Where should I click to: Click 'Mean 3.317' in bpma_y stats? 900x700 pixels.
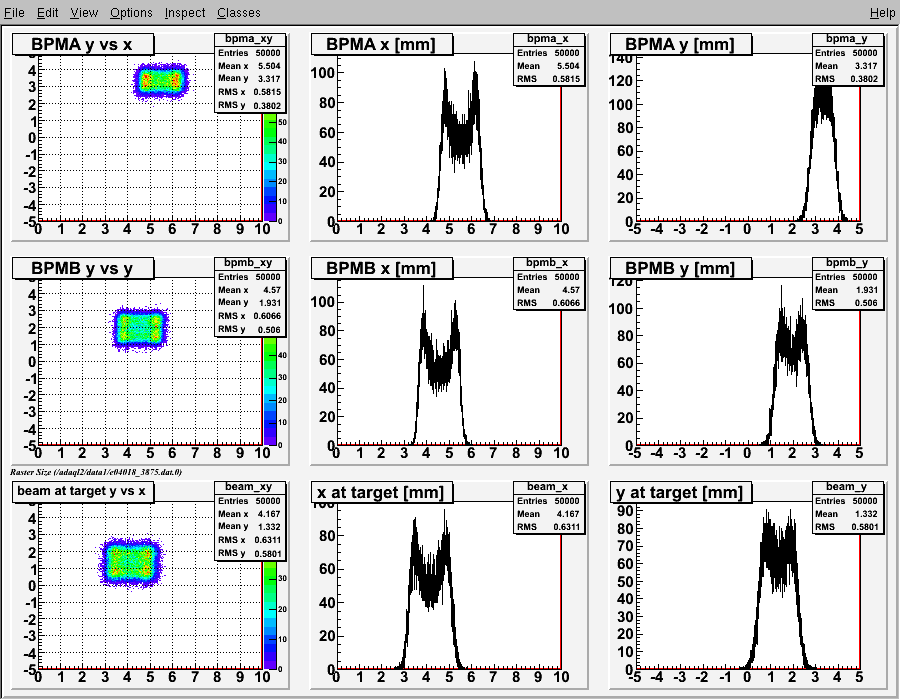point(847,66)
